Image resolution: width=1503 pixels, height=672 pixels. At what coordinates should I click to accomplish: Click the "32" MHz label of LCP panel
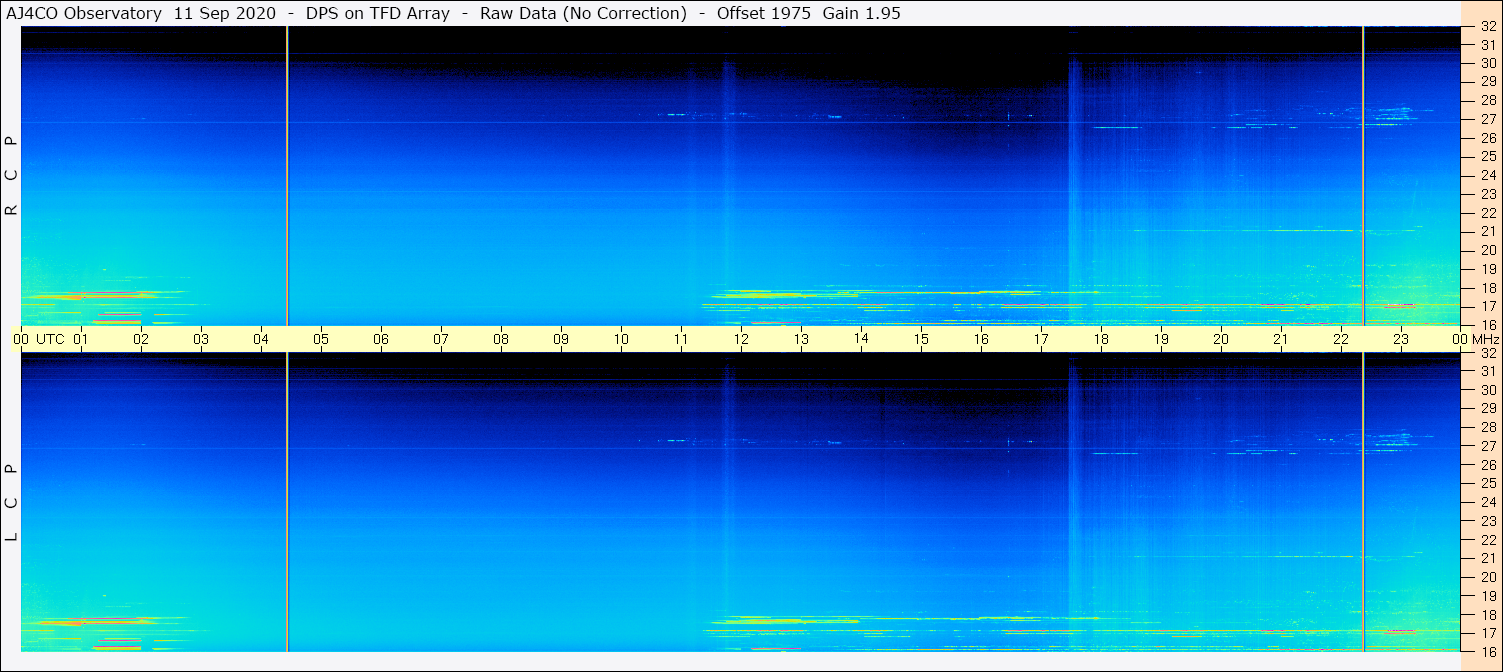1488,353
